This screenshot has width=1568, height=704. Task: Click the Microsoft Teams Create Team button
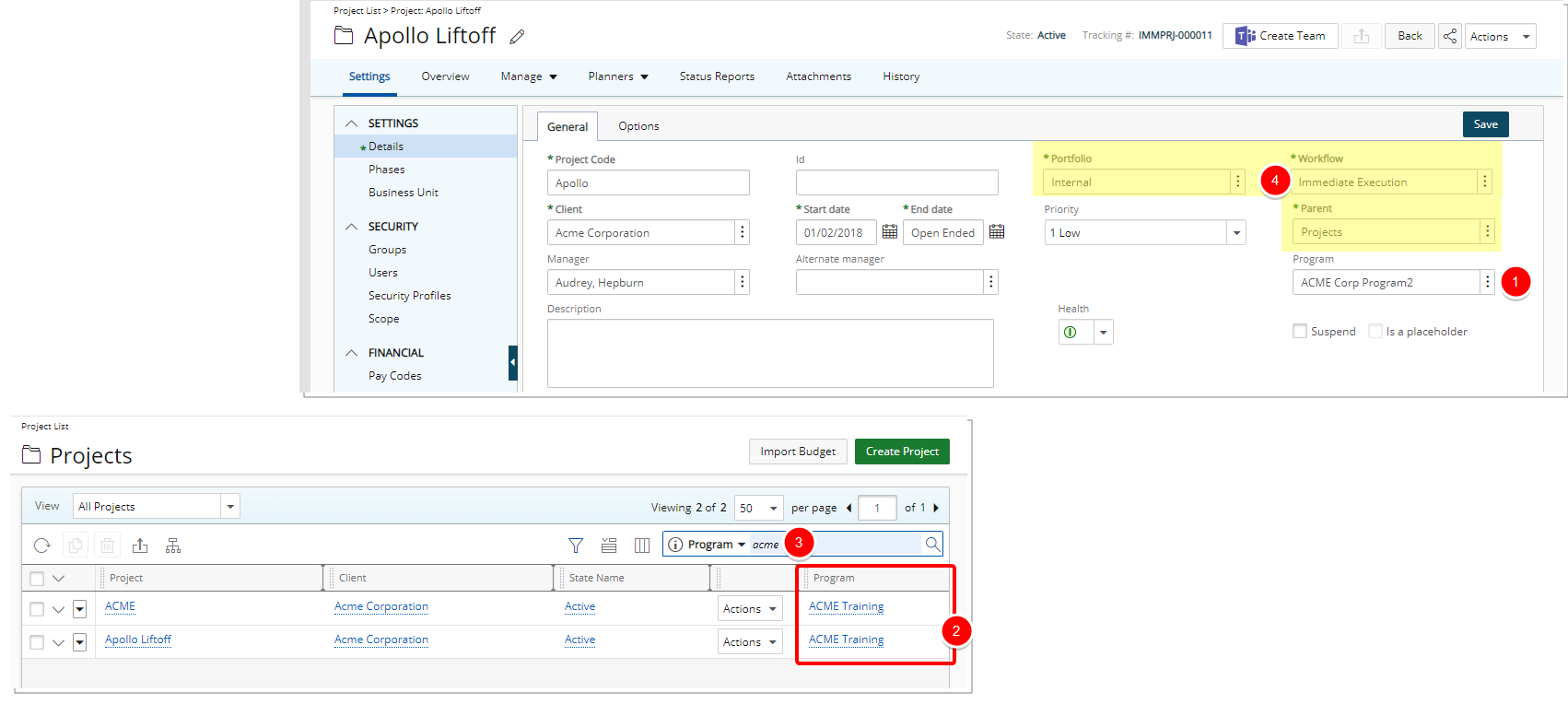pyautogui.click(x=1281, y=36)
